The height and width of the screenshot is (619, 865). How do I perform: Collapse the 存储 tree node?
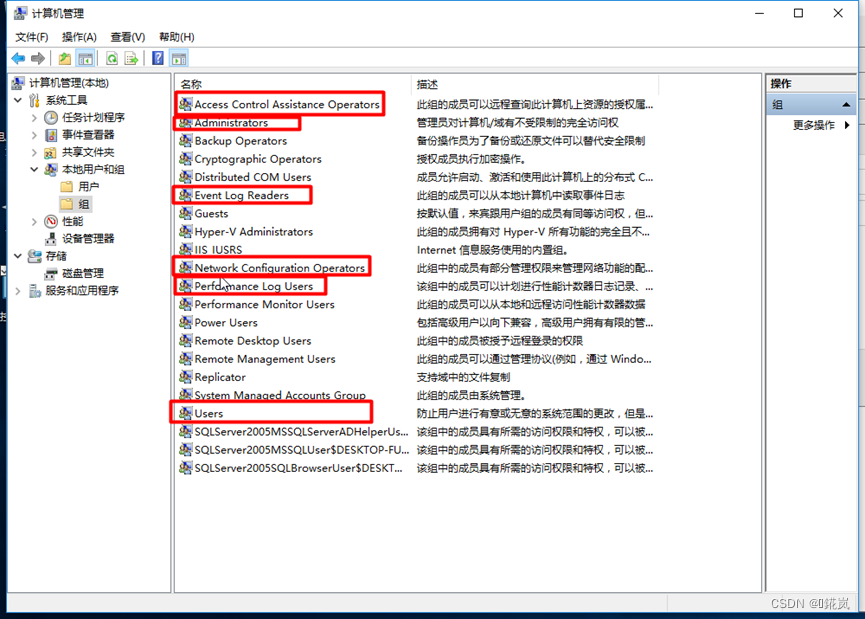coord(18,256)
